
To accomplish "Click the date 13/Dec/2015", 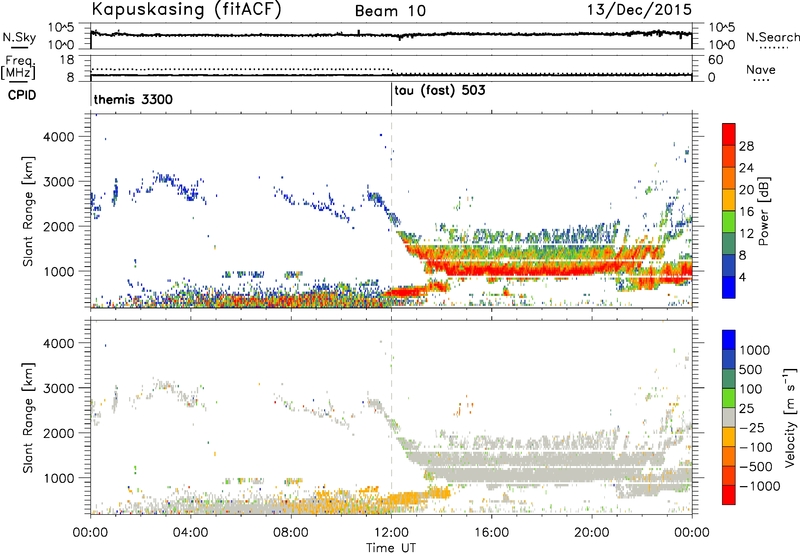I will click(639, 9).
